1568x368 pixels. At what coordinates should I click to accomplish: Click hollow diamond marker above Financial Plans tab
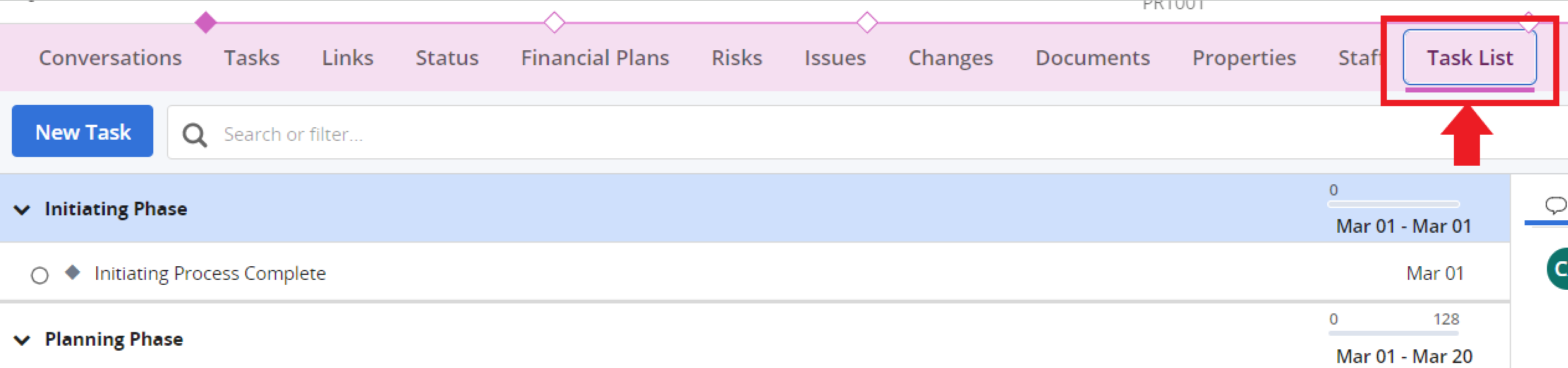click(554, 22)
